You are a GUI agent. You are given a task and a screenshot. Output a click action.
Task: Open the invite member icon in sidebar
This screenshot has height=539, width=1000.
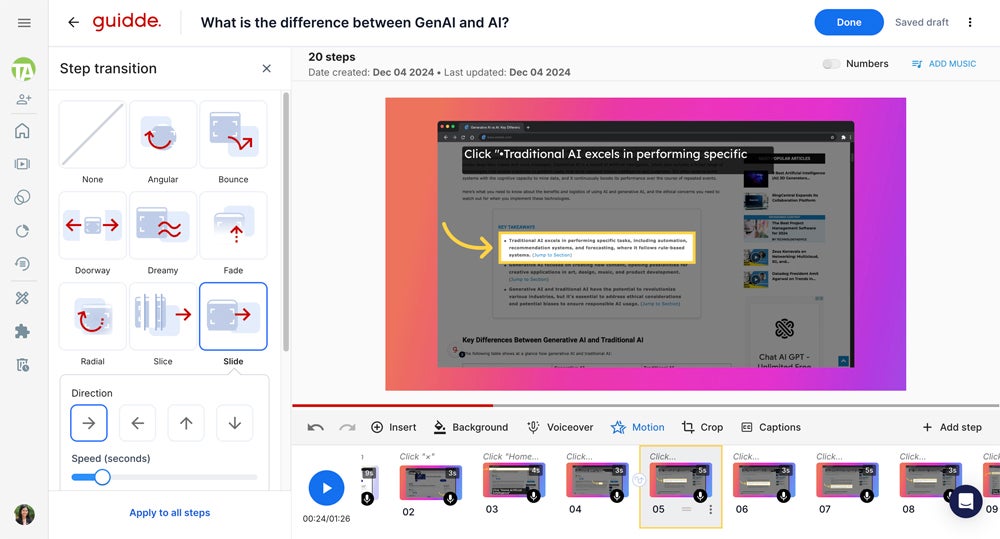coord(24,99)
